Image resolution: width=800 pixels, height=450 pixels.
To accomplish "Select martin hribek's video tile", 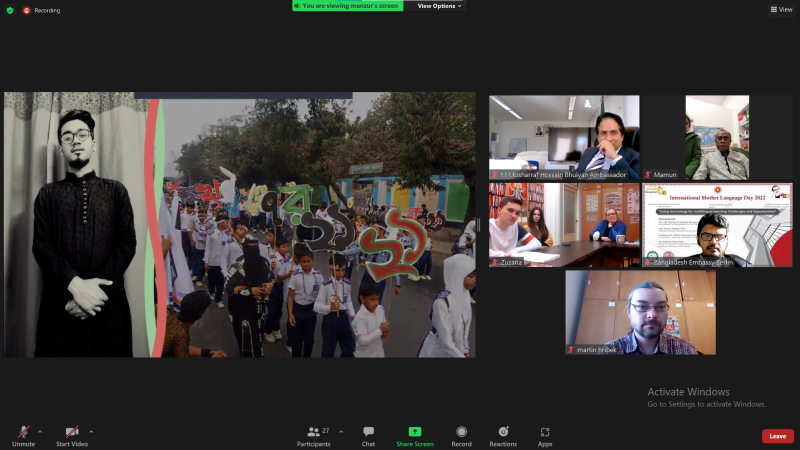I will (x=640, y=312).
